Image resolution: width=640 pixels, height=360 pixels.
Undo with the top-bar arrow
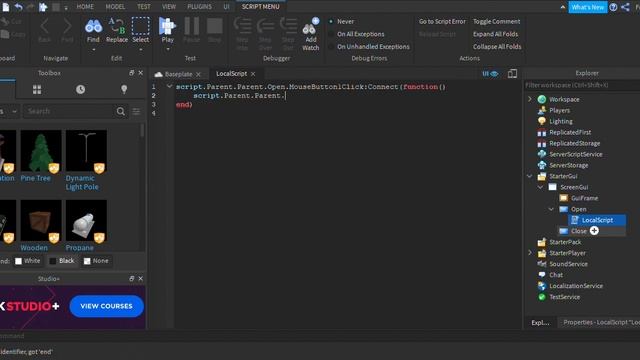coord(18,7)
